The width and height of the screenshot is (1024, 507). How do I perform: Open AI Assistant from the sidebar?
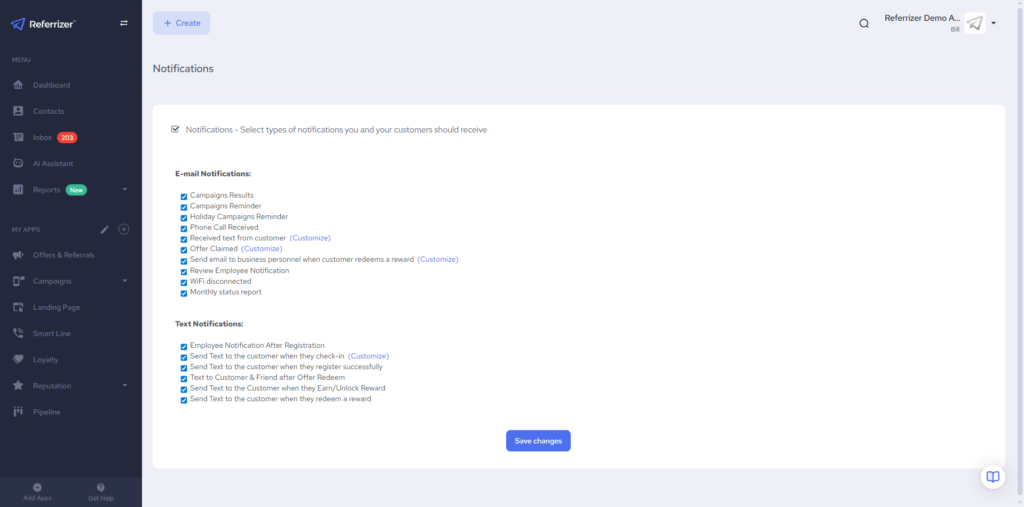click(x=52, y=163)
